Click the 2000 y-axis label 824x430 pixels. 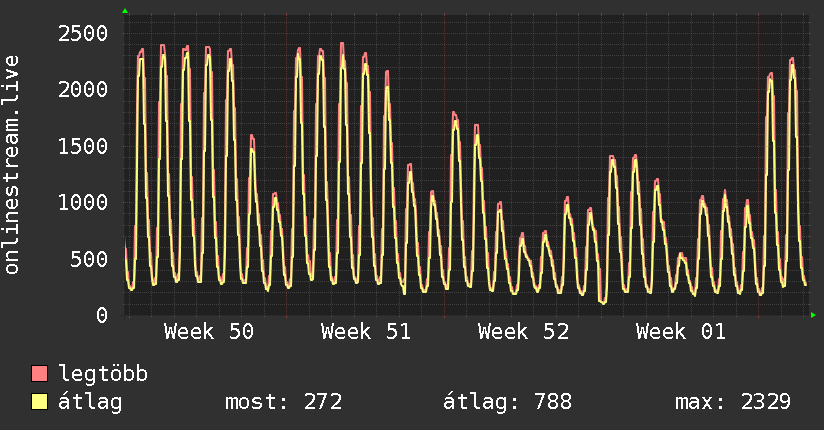(x=83, y=90)
